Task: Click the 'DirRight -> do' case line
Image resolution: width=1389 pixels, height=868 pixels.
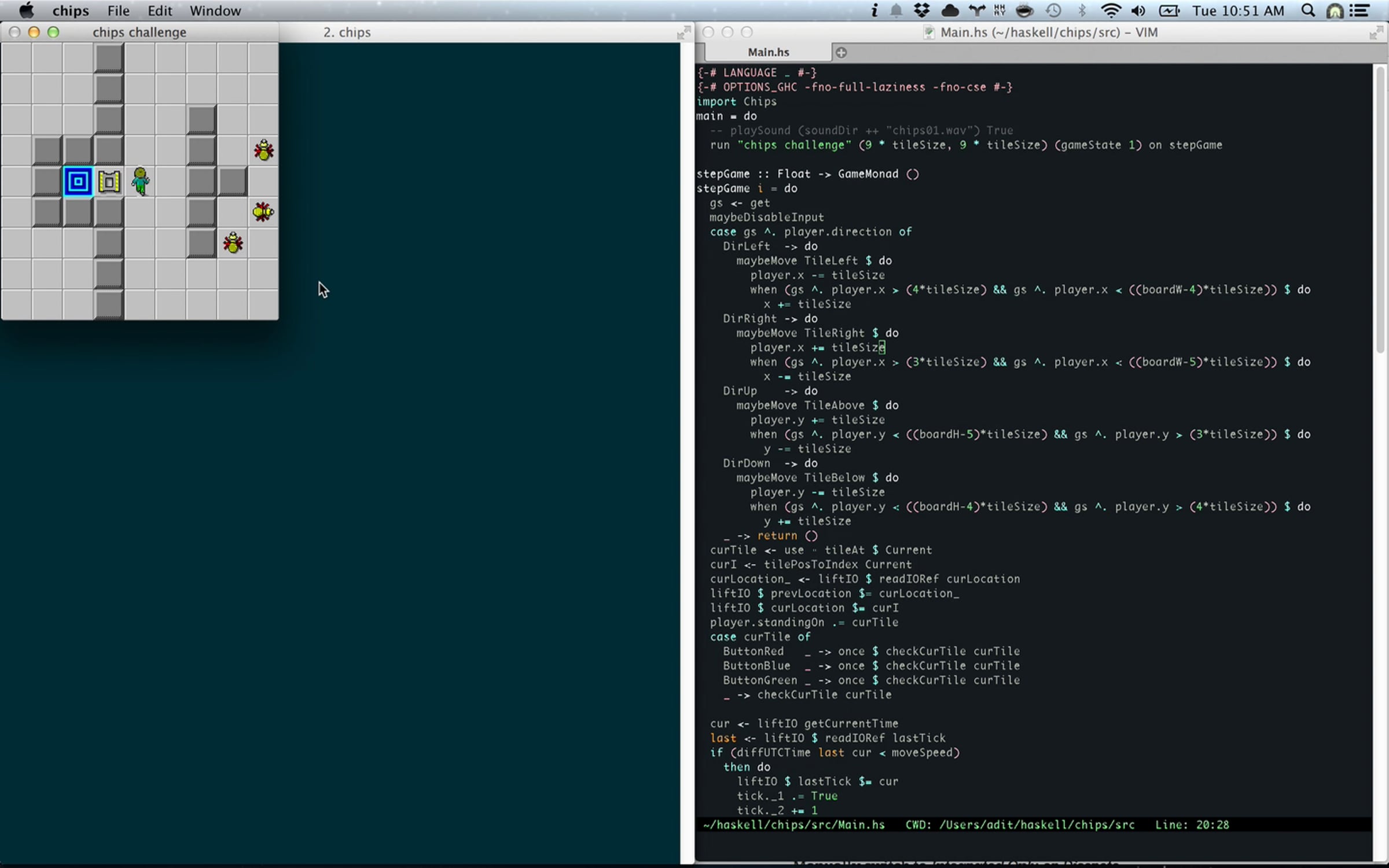Action: coord(770,318)
